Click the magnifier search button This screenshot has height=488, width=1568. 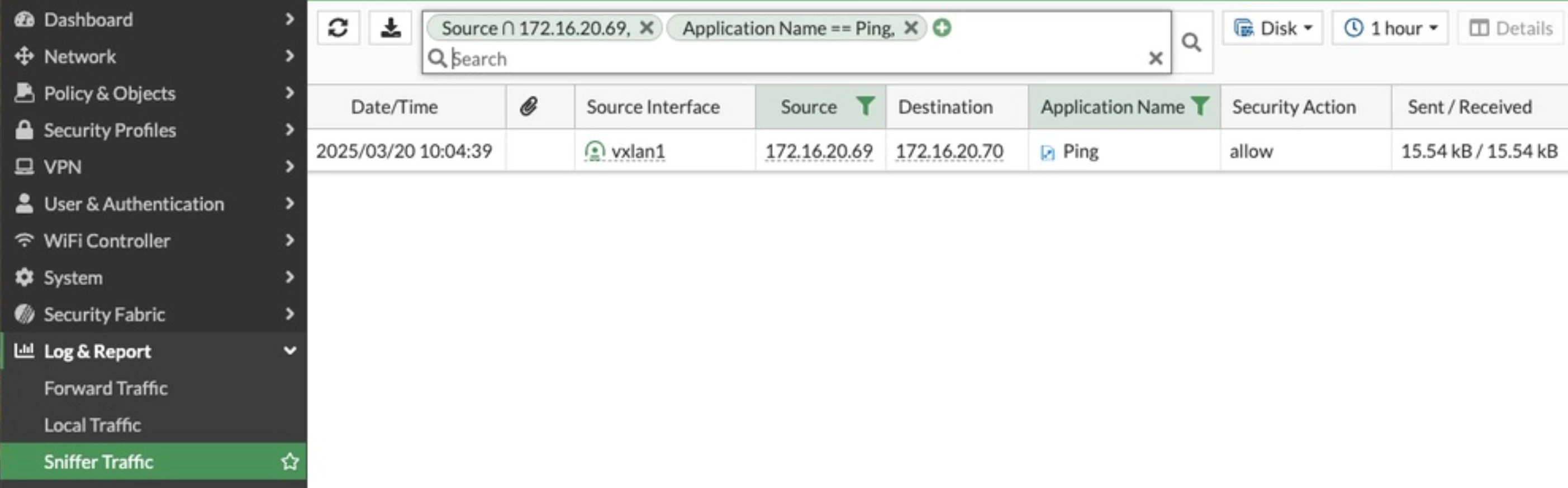tap(1191, 42)
